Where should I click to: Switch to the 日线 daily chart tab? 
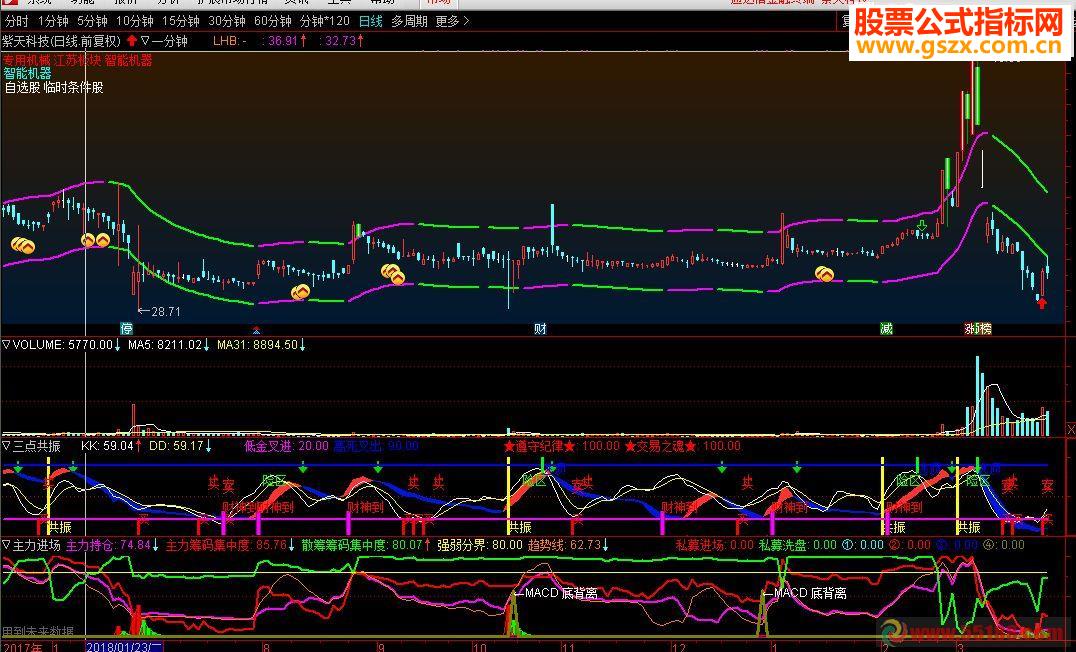371,21
